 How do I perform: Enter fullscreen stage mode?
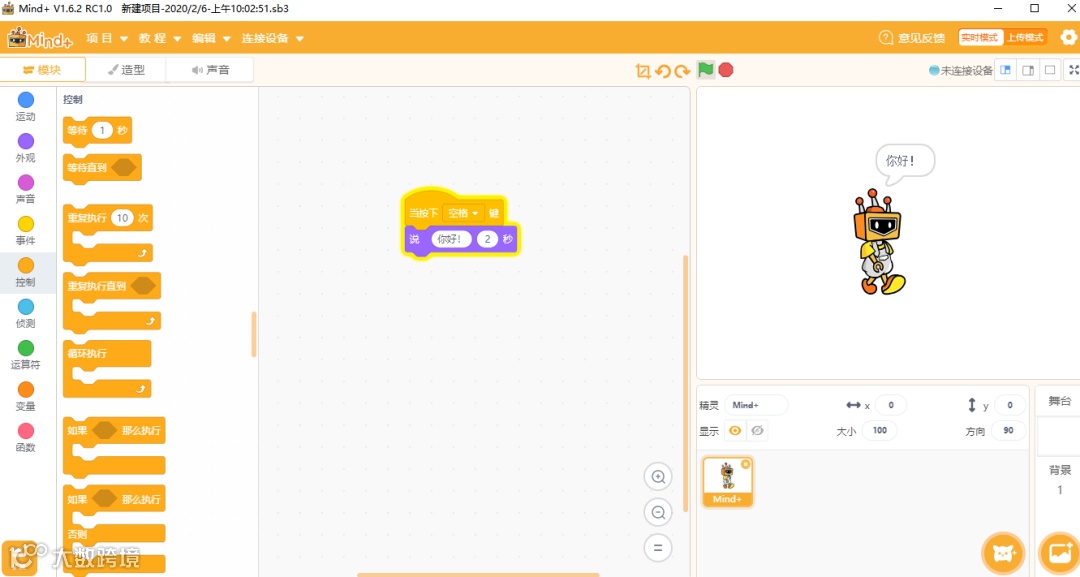click(x=1073, y=70)
